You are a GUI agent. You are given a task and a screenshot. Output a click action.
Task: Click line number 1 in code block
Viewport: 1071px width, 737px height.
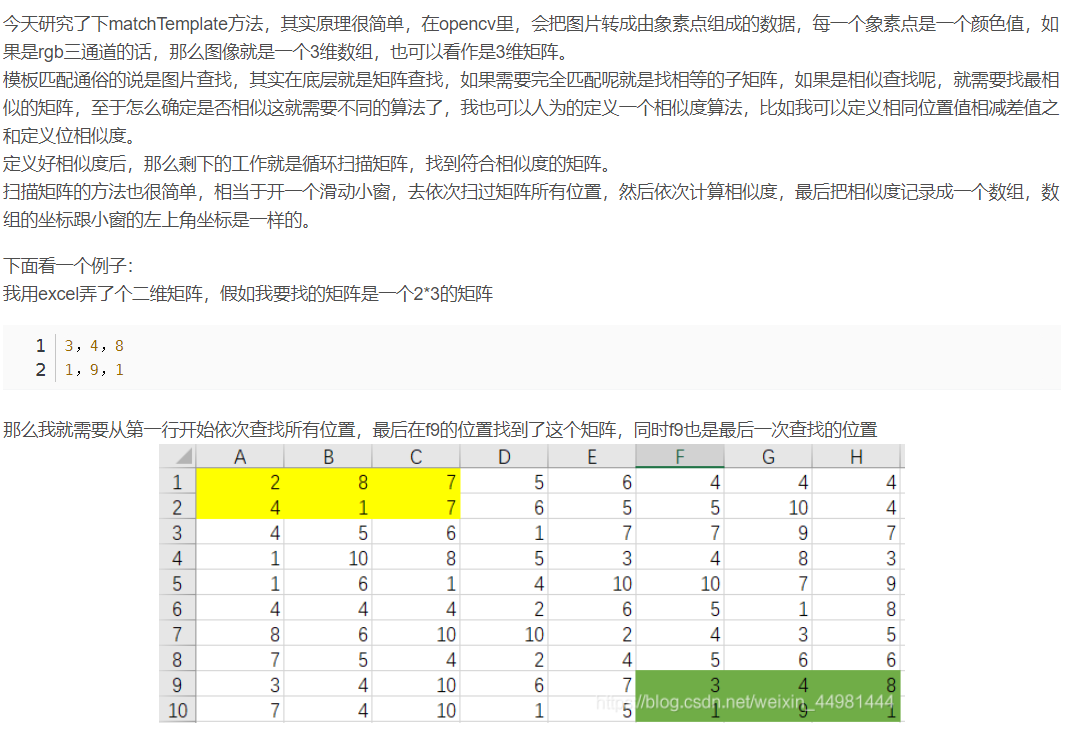pyautogui.click(x=40, y=345)
